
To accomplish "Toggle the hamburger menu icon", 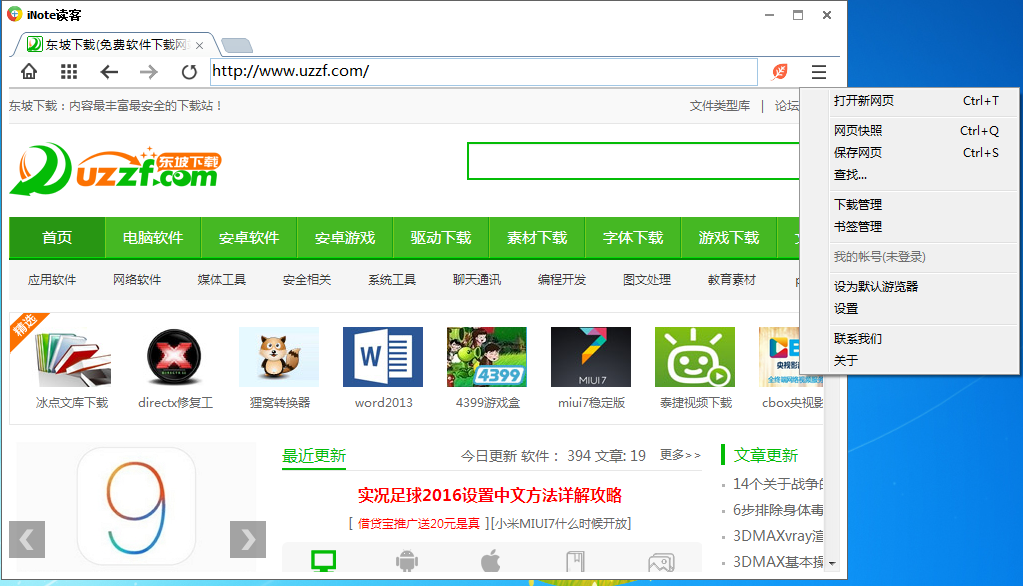I will (x=819, y=72).
